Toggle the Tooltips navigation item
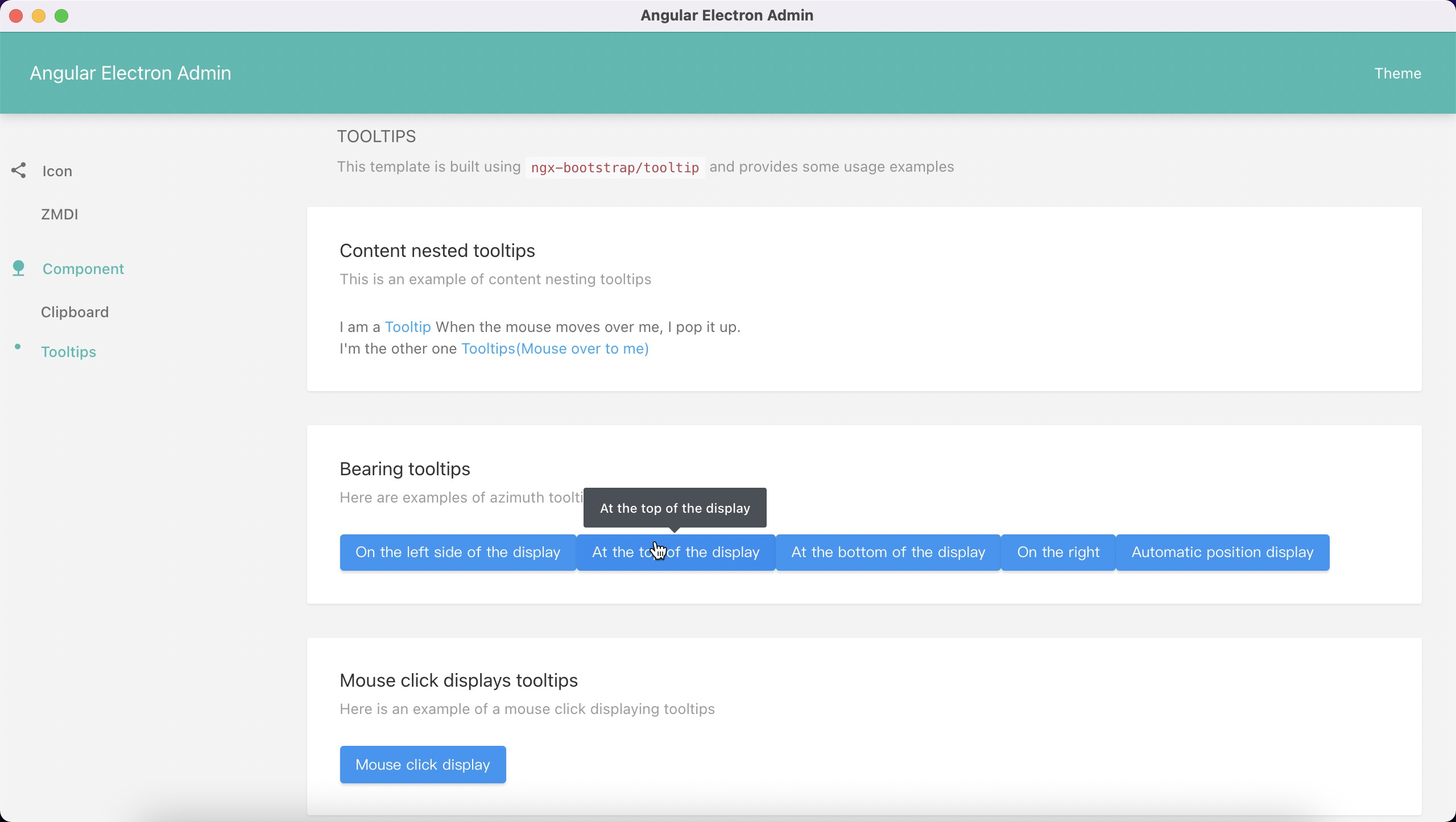This screenshot has height=822, width=1456. click(68, 351)
